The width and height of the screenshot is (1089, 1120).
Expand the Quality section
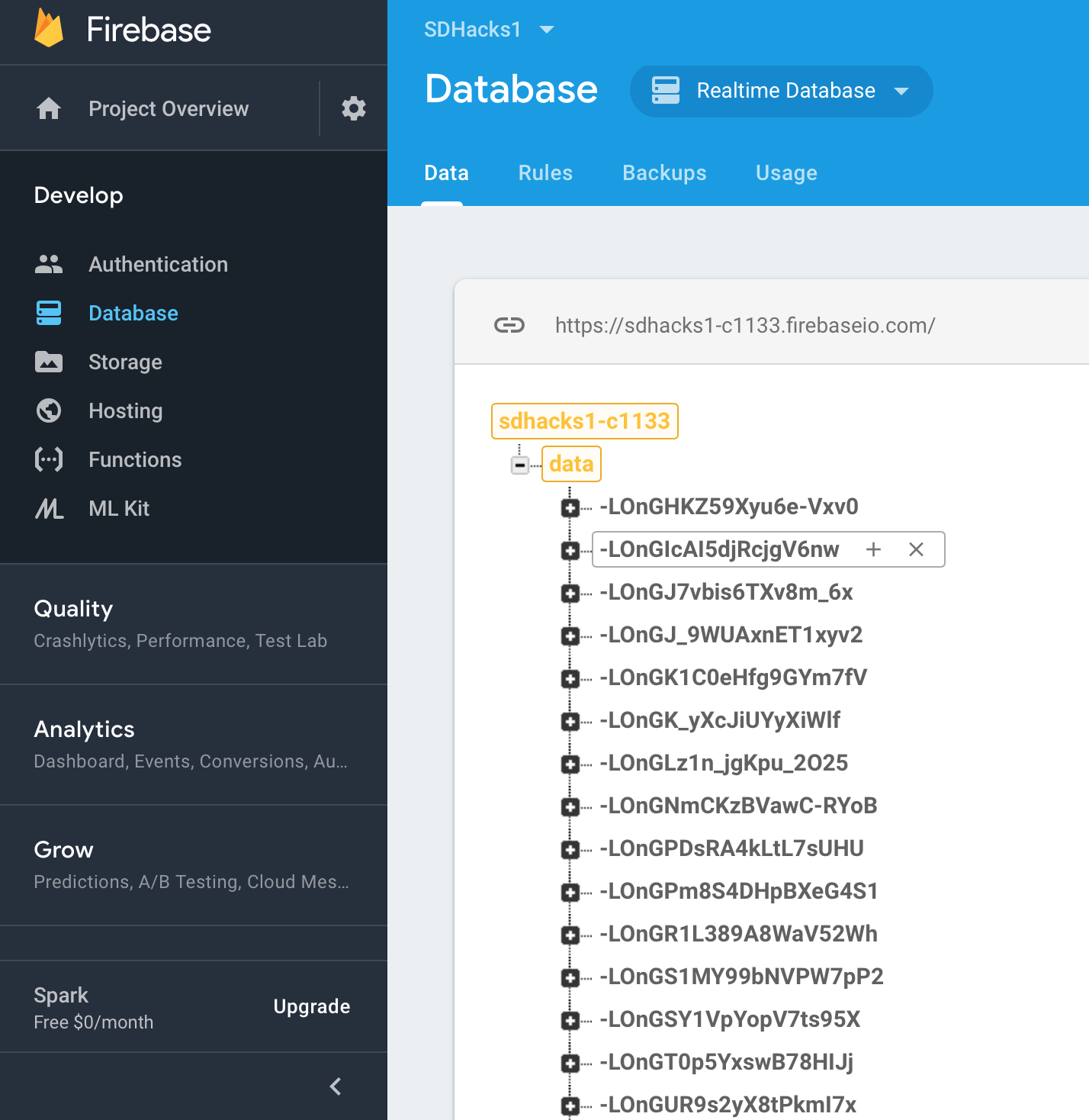pos(194,624)
